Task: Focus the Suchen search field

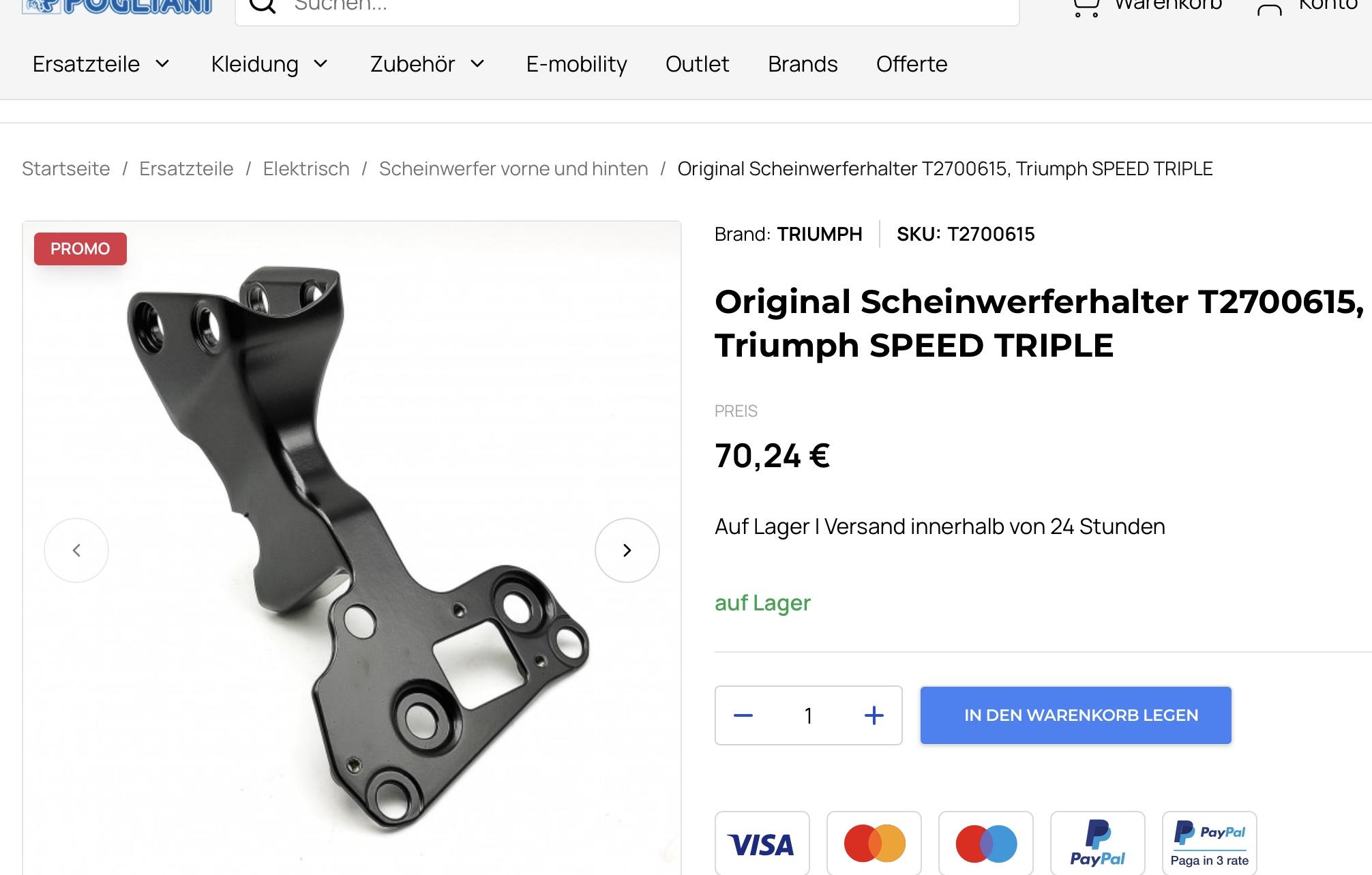Action: (627, 7)
